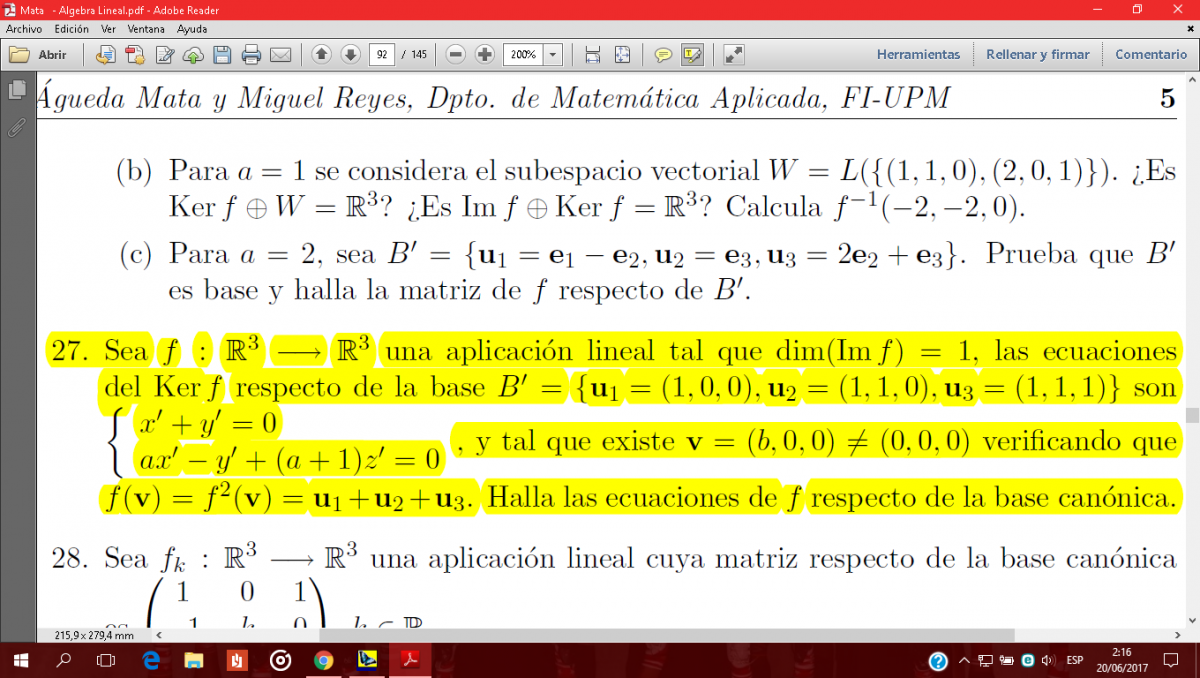Toggle the page thumbnails side panel
Image resolution: width=1200 pixels, height=678 pixels.
[16, 91]
